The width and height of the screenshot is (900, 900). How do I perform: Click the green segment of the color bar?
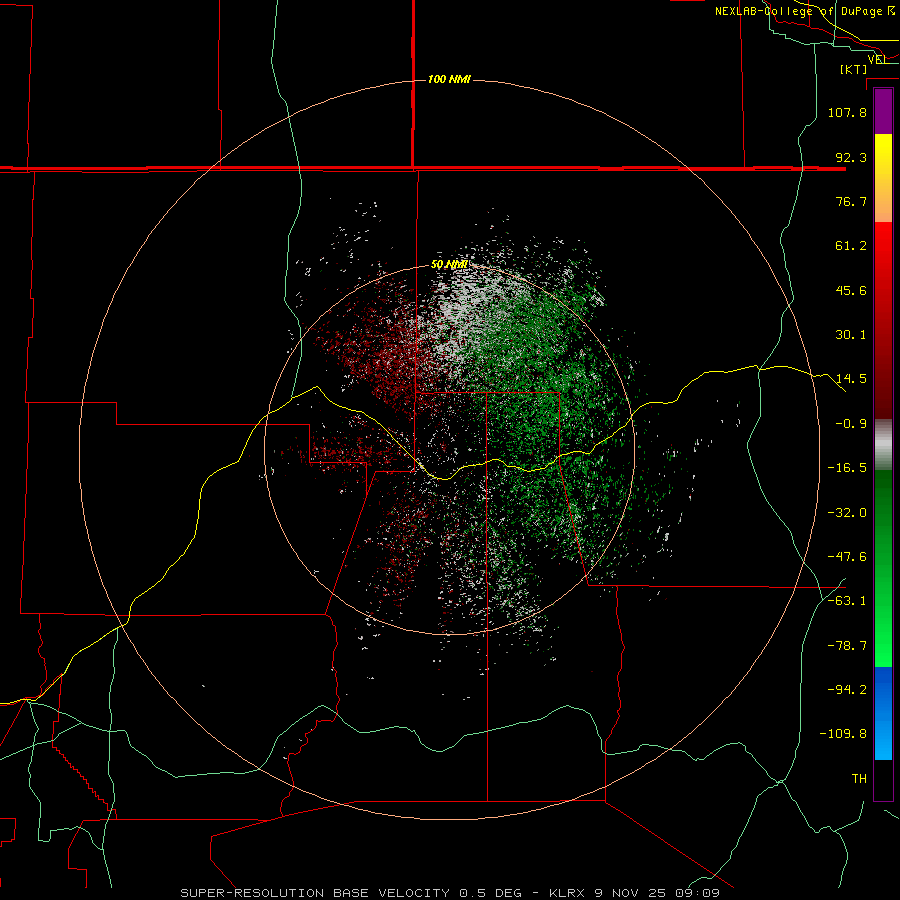click(883, 568)
